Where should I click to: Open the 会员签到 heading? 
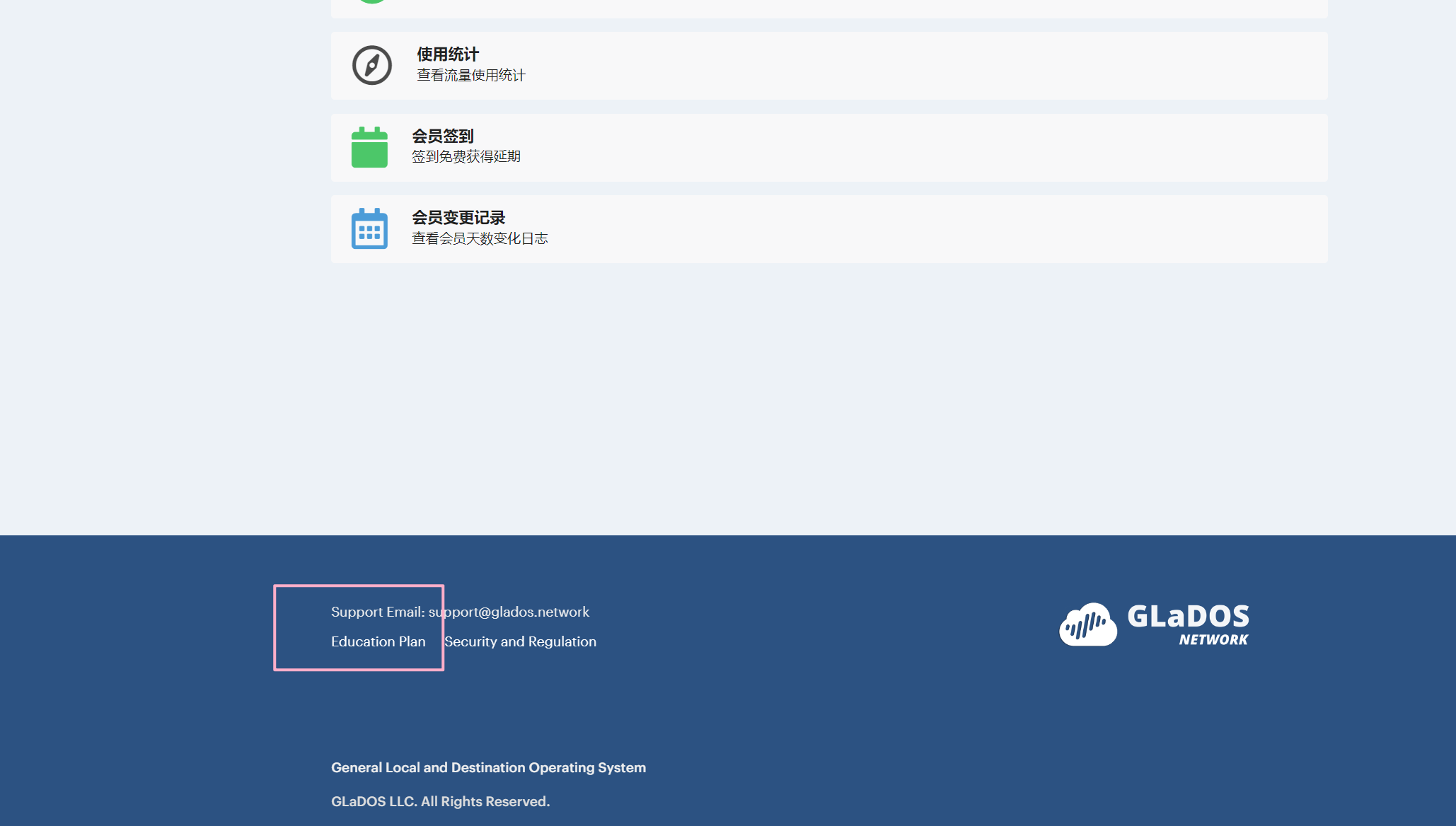[443, 136]
